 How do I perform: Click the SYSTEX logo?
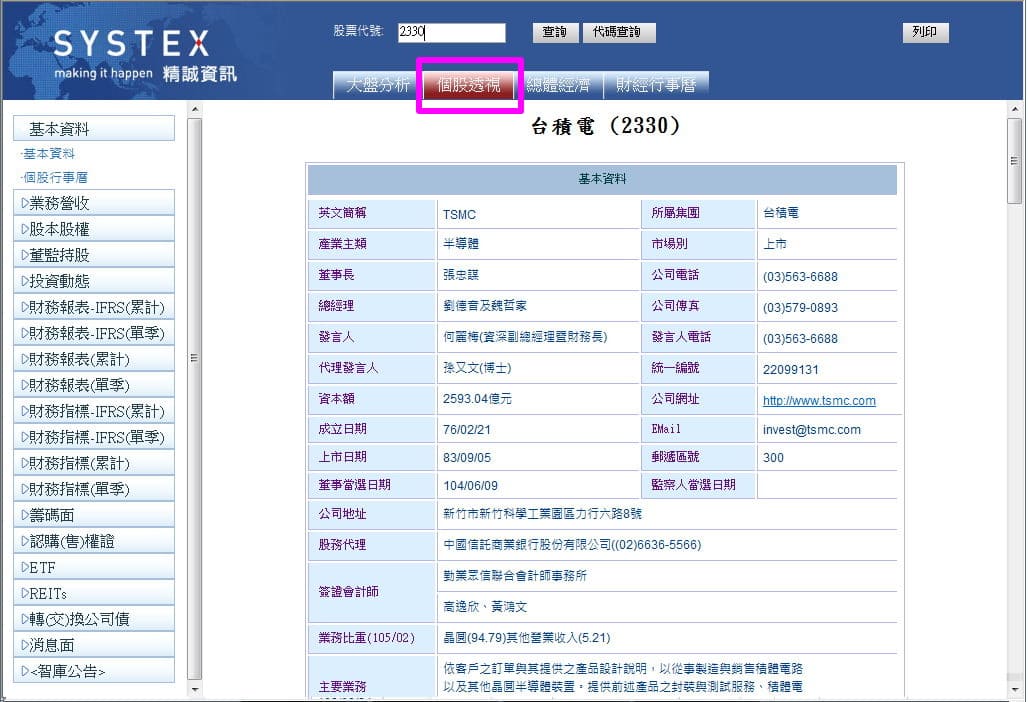[x=131, y=45]
